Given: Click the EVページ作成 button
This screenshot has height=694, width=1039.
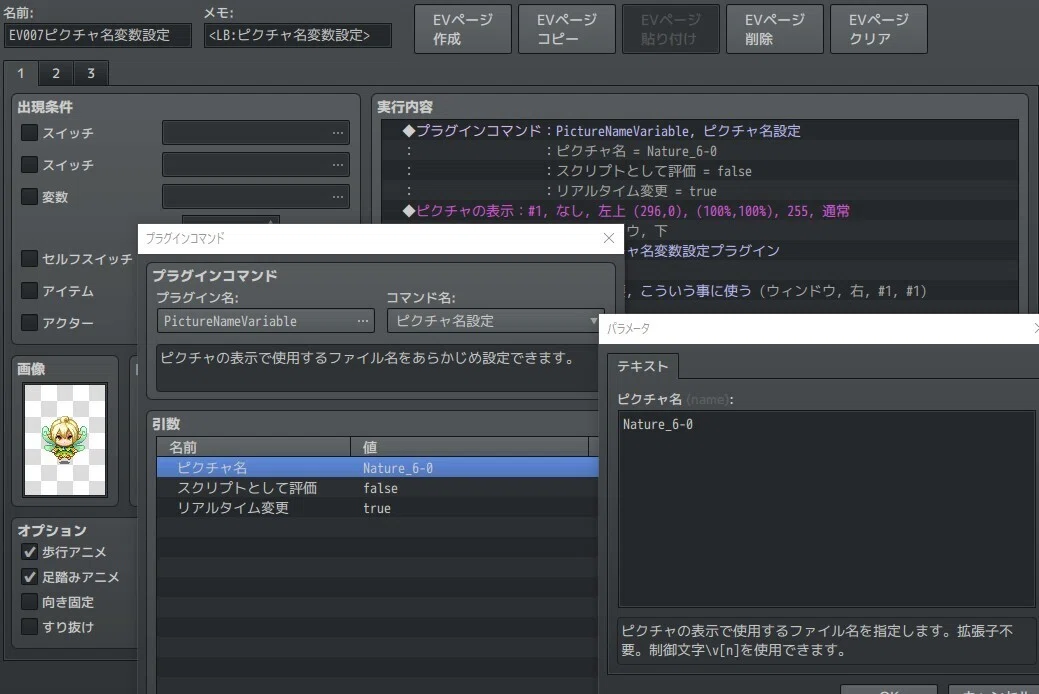Looking at the screenshot, I should pos(463,29).
